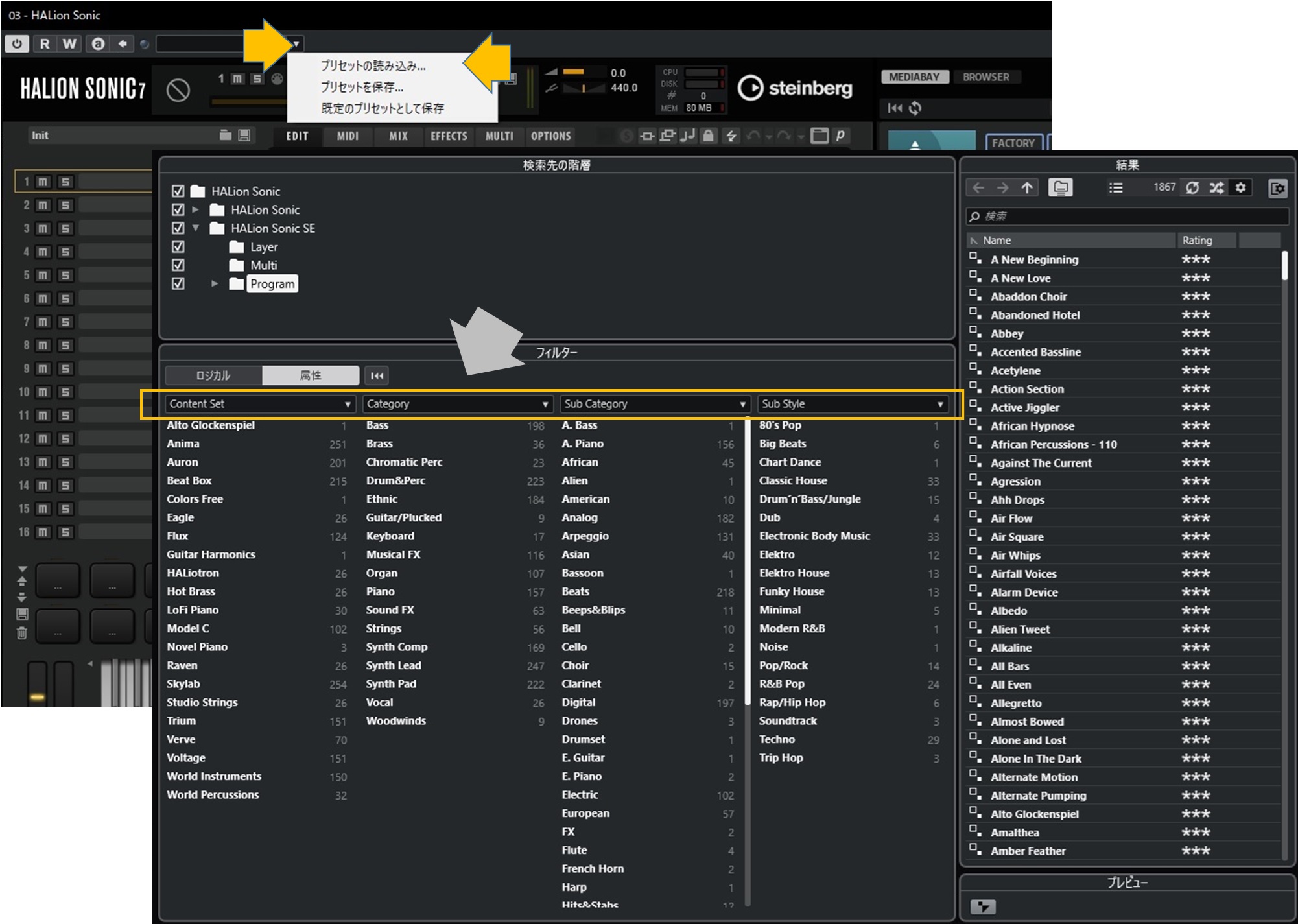Sort results by Rating column header
The height and width of the screenshot is (924, 1298).
(x=1206, y=241)
